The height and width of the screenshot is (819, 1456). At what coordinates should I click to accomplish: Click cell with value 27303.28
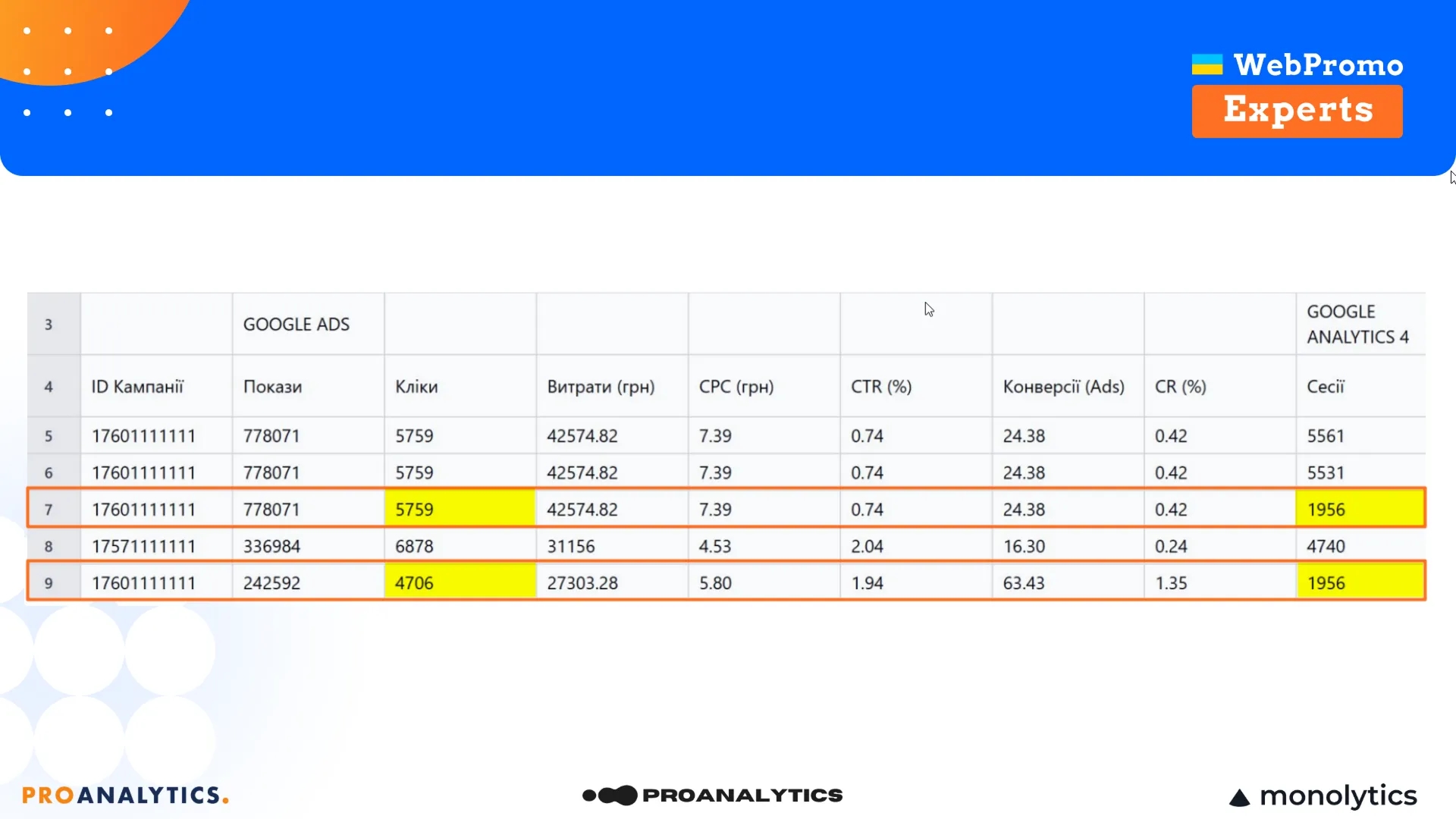click(x=582, y=583)
